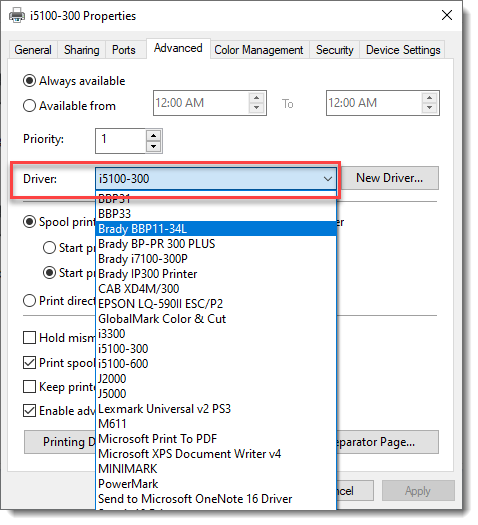Switch to the General tab
The height and width of the screenshot is (525, 478).
point(33,50)
